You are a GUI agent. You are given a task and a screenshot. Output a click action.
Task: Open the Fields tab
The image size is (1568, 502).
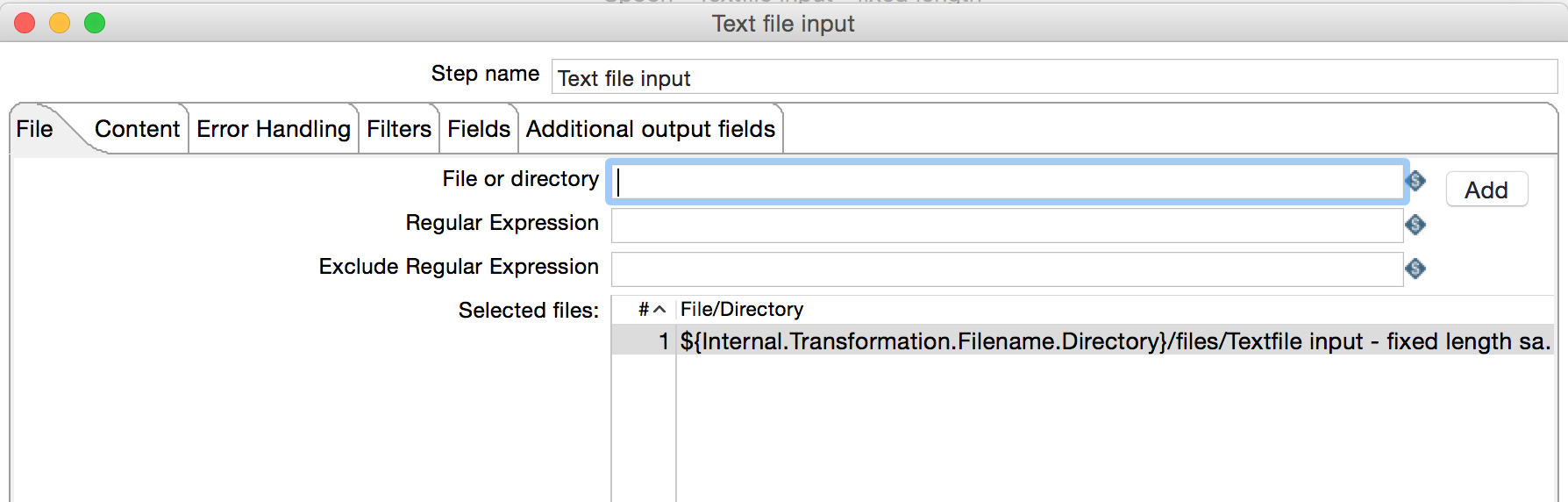tap(478, 130)
